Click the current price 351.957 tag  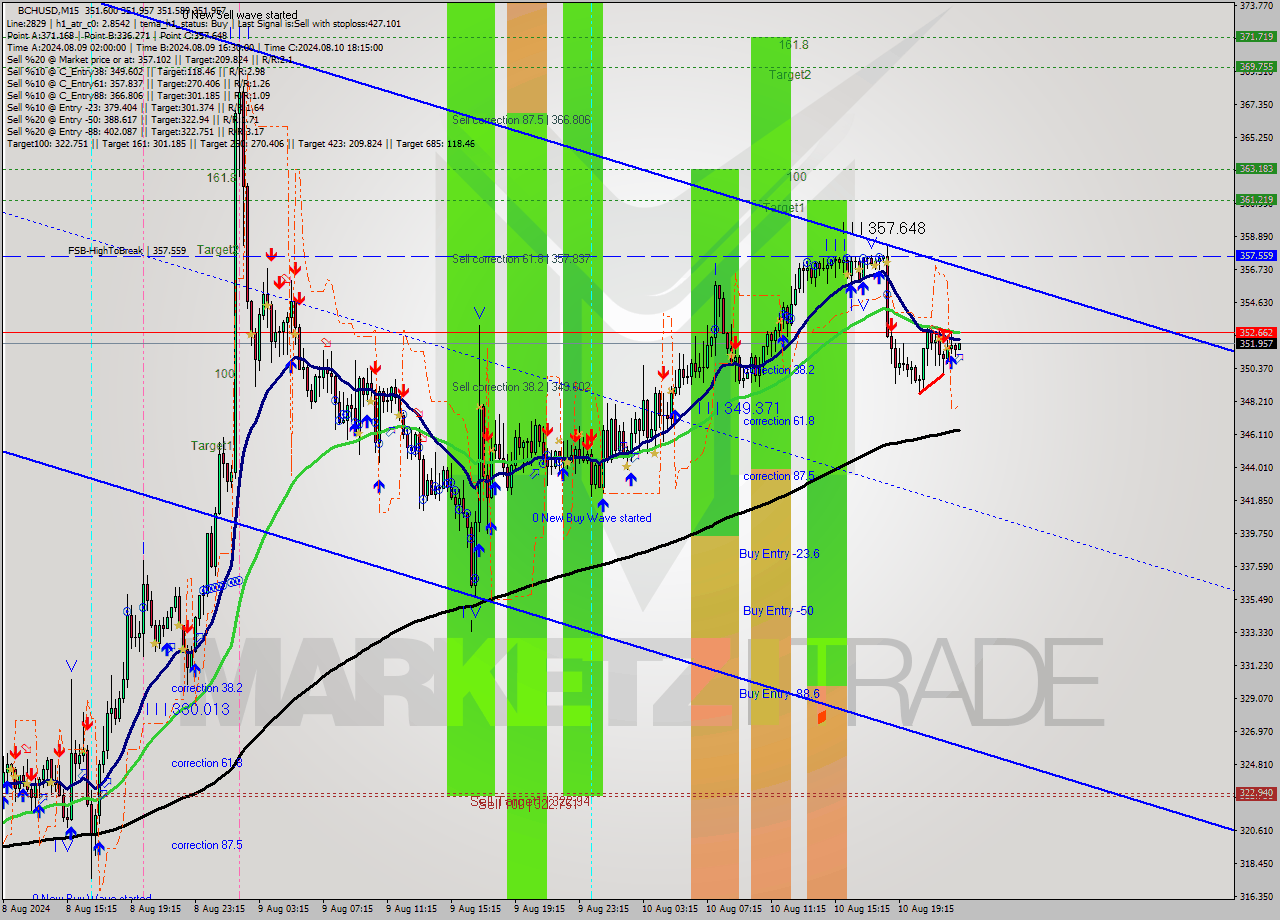(1256, 343)
